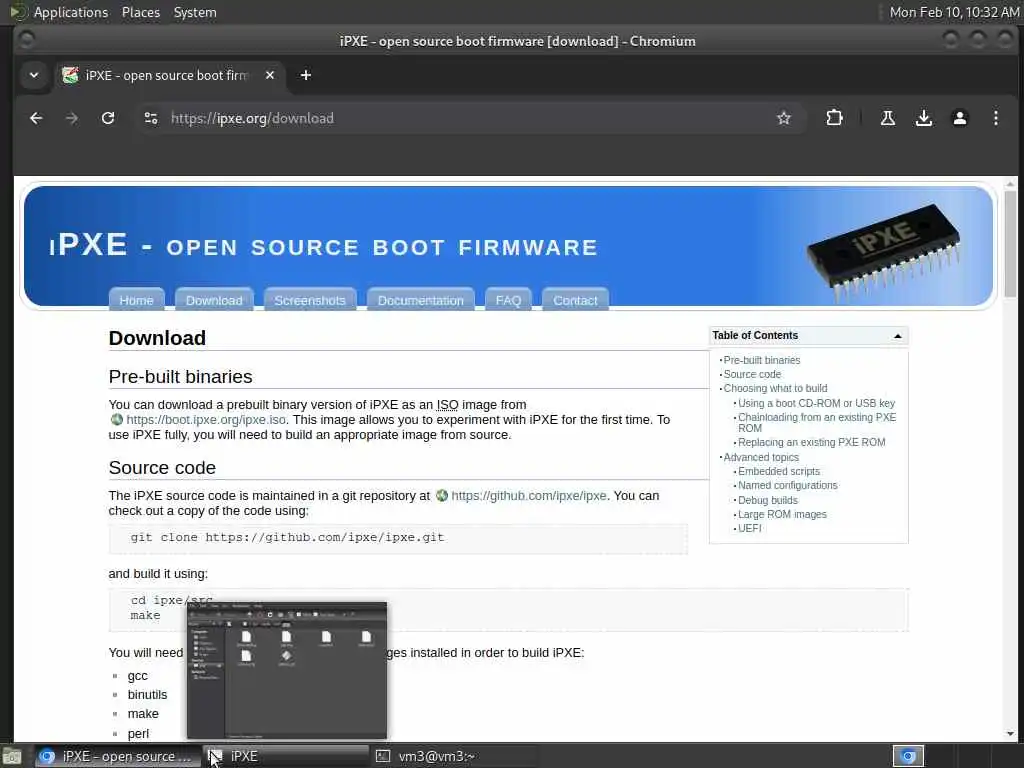Screen dimensions: 1024x768
Task: Open the Screenshots navigation tab
Action: coord(310,300)
